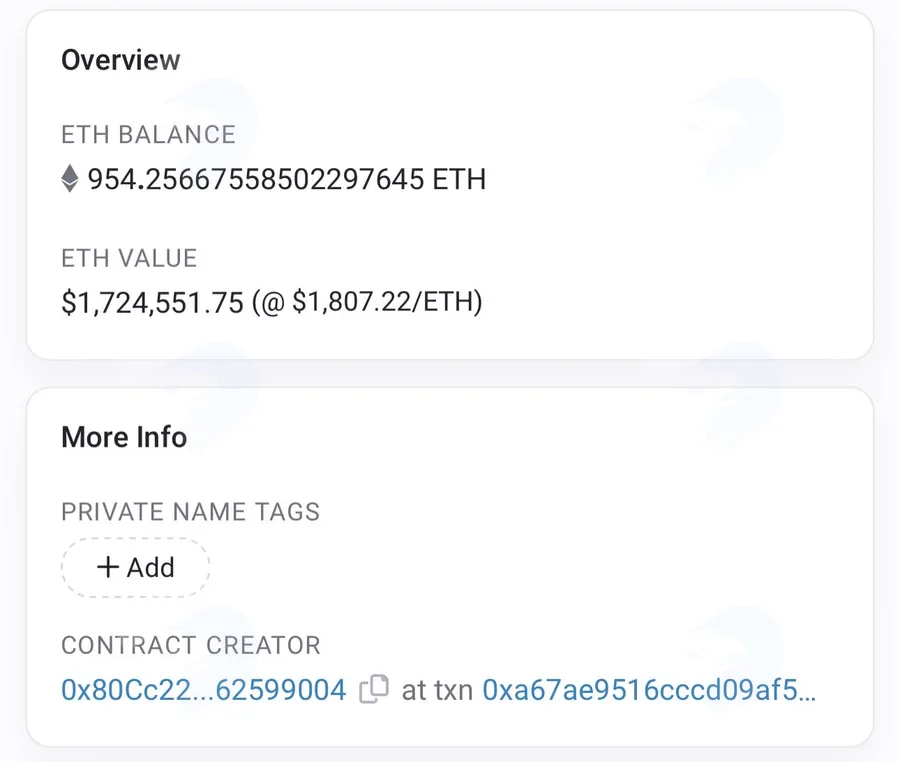Click the Ethereum diamond icon beside balance

(x=69, y=178)
